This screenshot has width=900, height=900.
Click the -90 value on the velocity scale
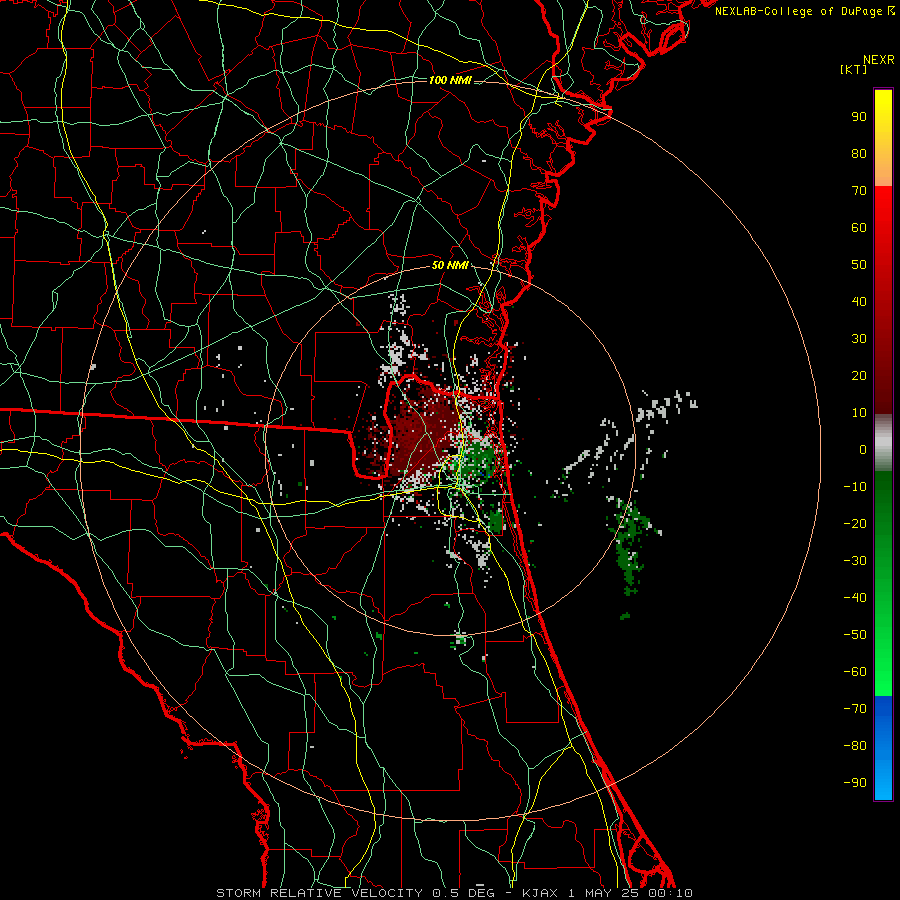pos(855,783)
